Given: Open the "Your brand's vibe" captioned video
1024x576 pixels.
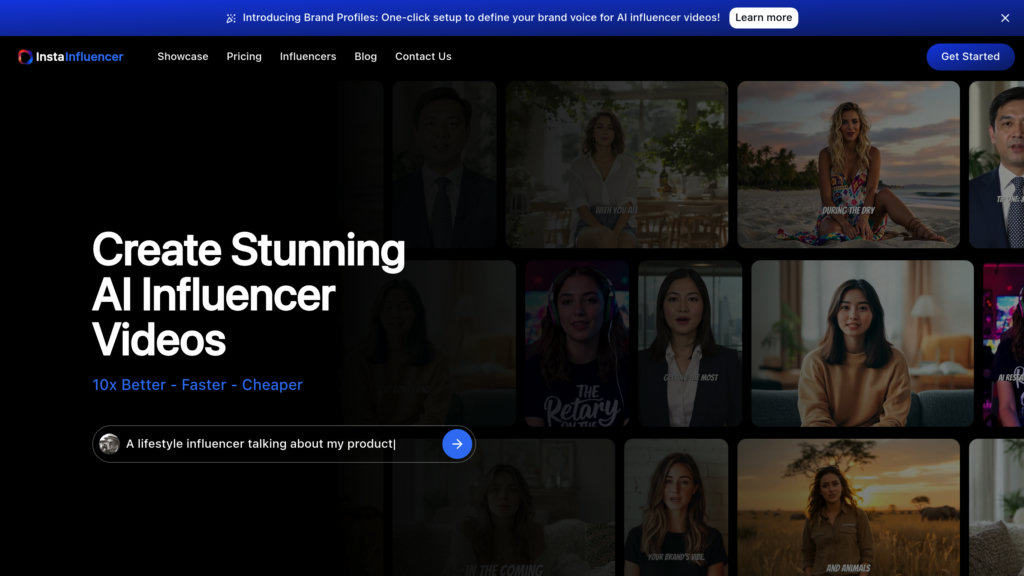Looking at the screenshot, I should click(x=676, y=507).
